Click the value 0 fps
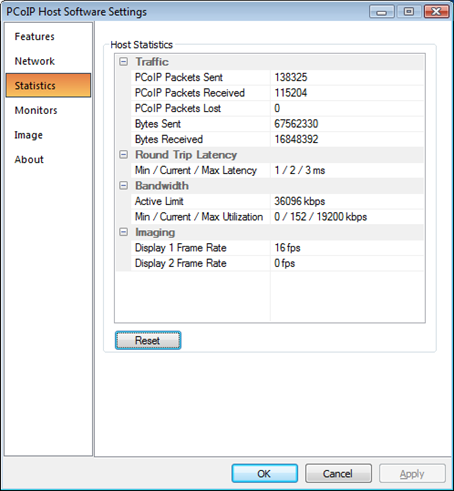 tap(284, 263)
